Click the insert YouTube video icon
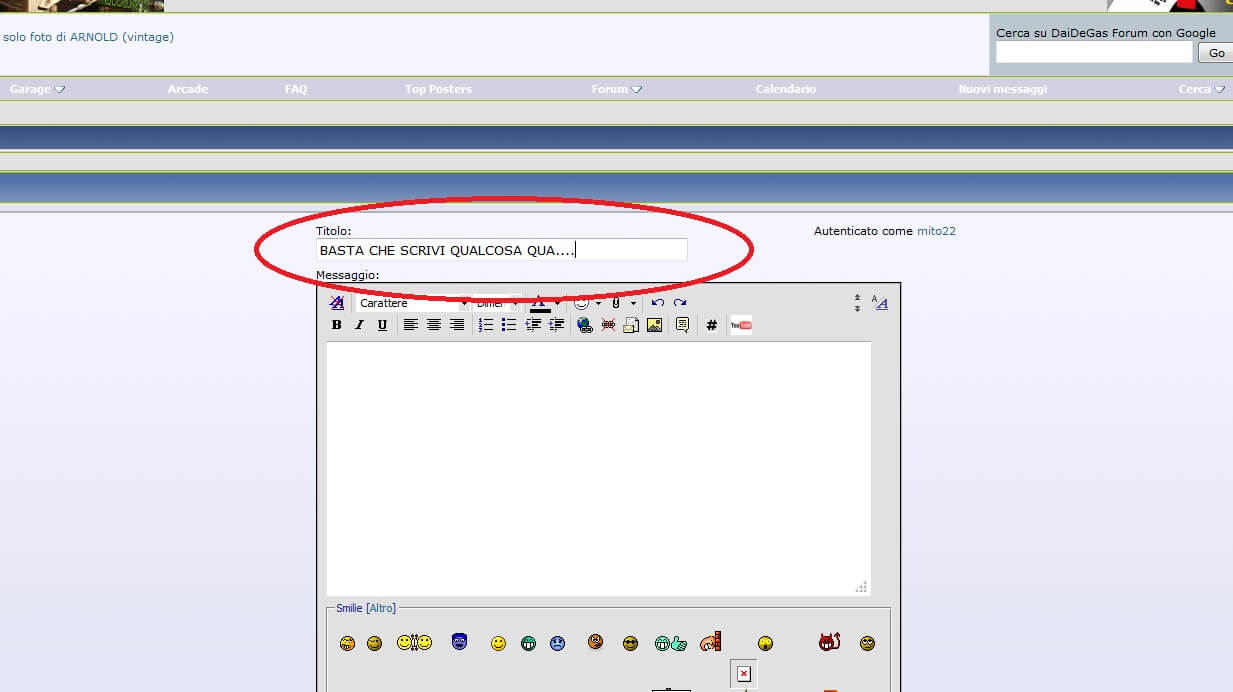Screen dimensions: 1233x692 [741, 325]
